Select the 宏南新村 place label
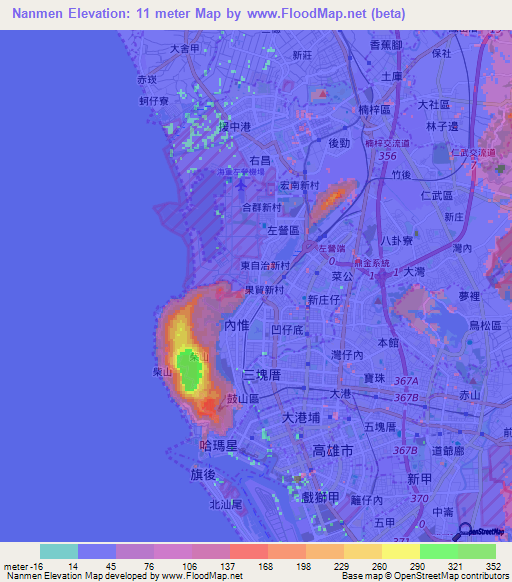 (x=300, y=185)
